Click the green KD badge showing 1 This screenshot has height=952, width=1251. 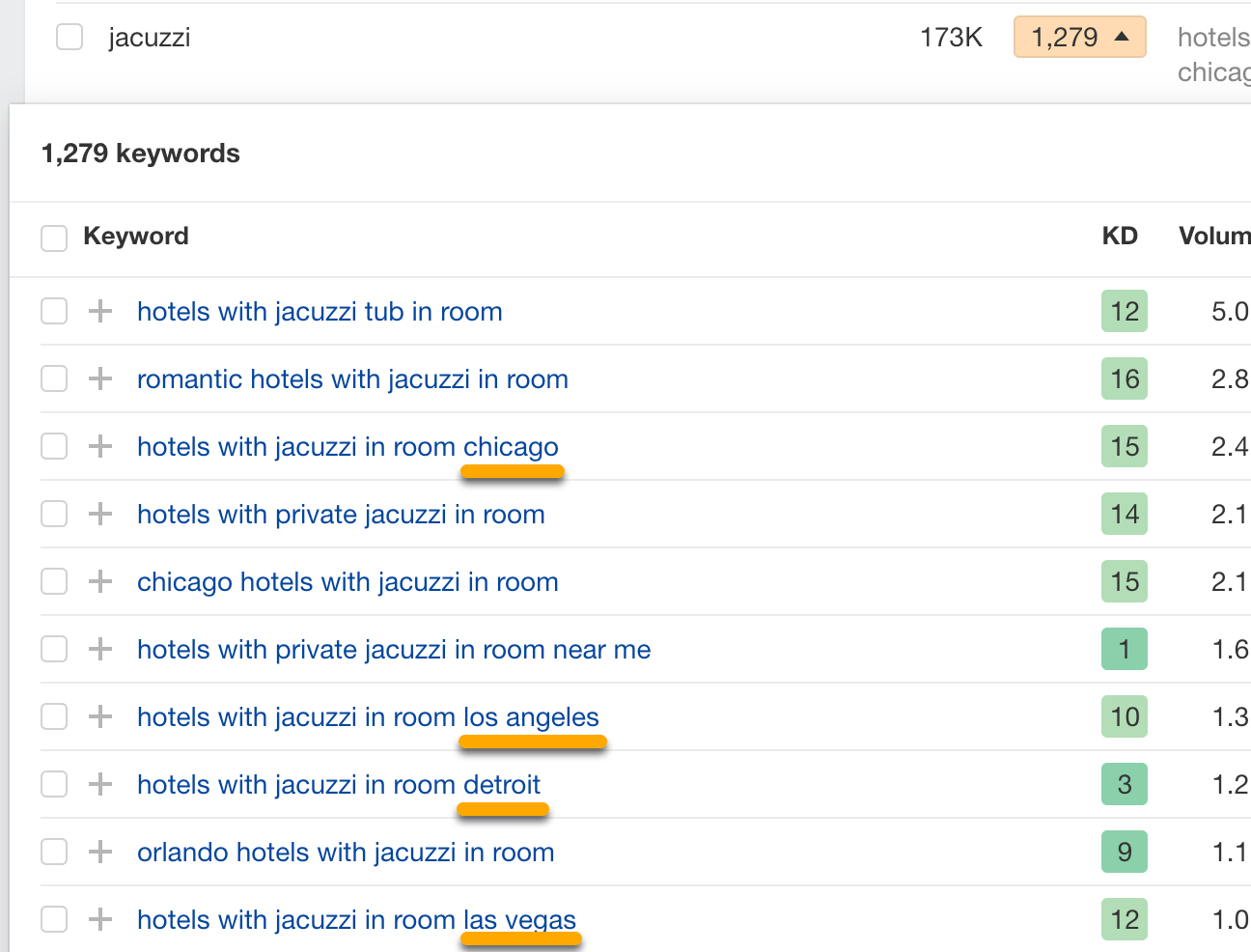(1124, 649)
